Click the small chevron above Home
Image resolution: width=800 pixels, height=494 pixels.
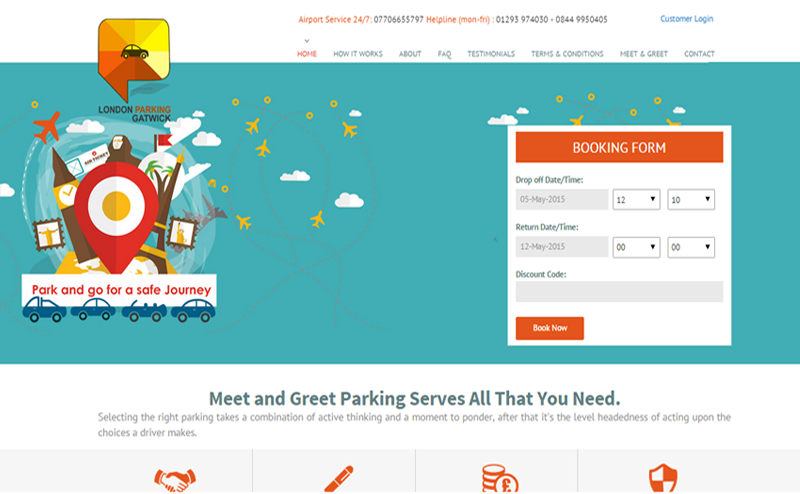pos(307,41)
